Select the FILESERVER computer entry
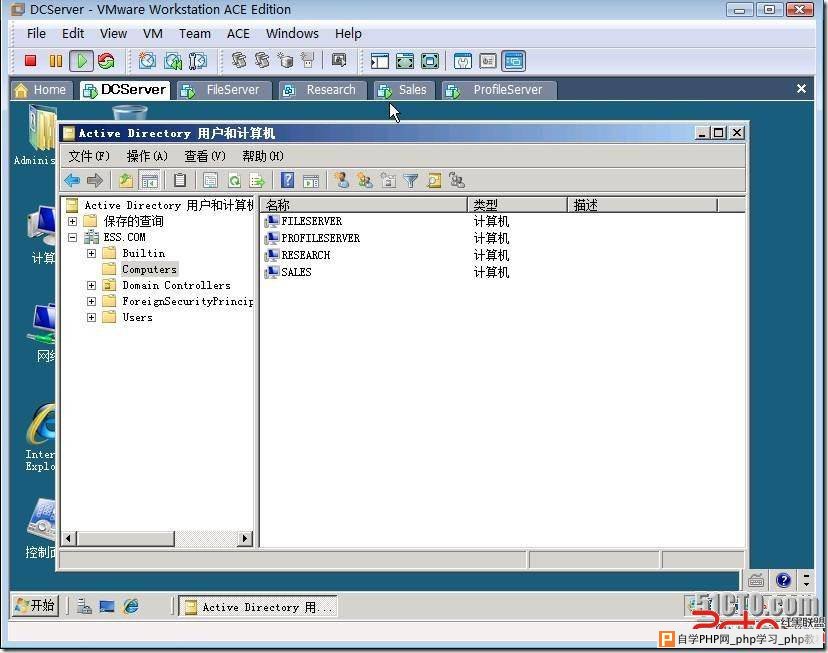828x653 pixels. pos(311,221)
